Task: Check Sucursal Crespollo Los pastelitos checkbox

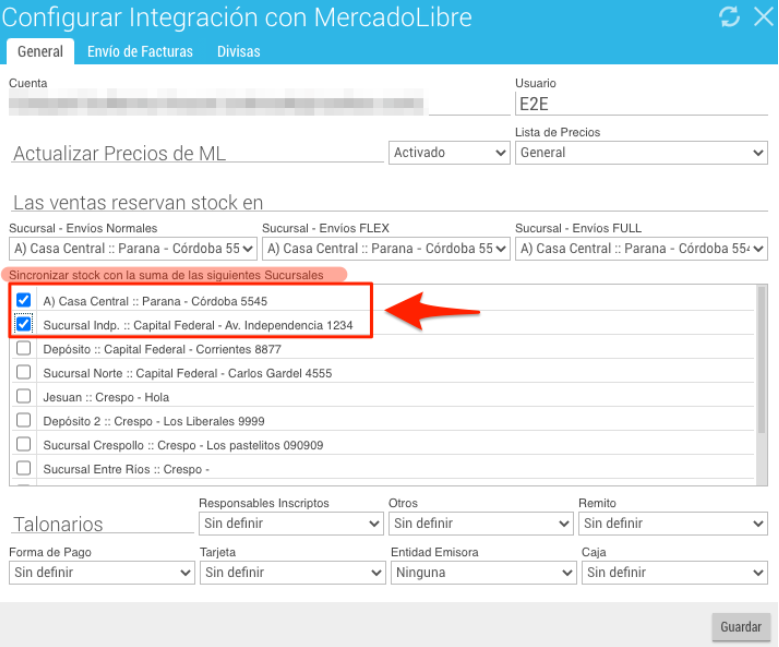Action: click(23, 444)
